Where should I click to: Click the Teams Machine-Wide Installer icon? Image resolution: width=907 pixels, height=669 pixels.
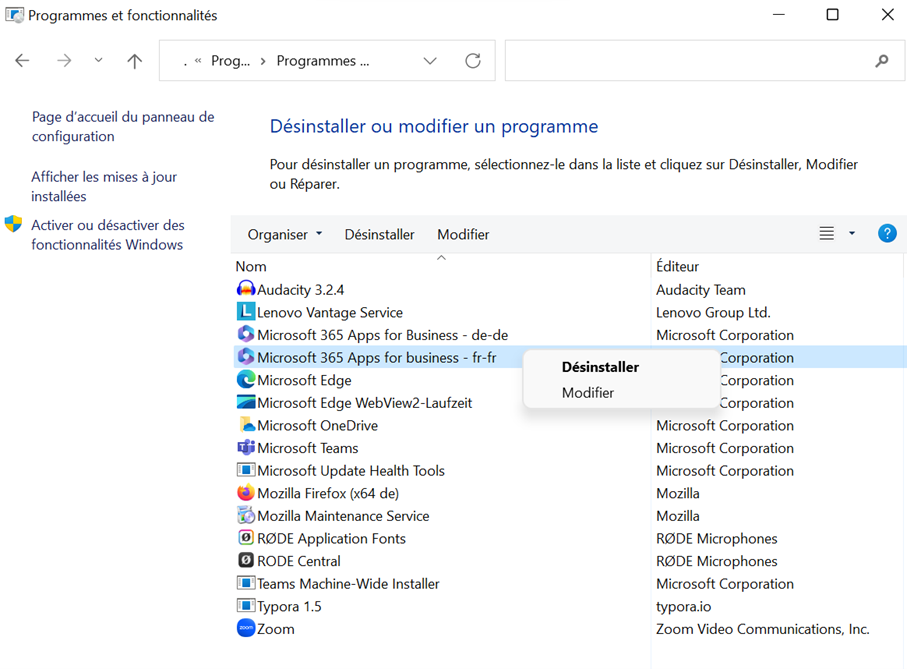[246, 582]
